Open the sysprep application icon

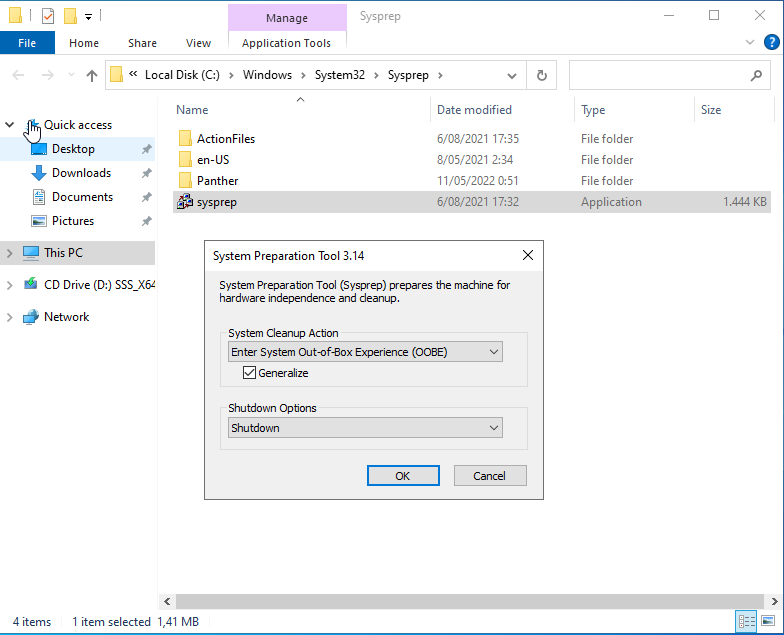pyautogui.click(x=185, y=202)
